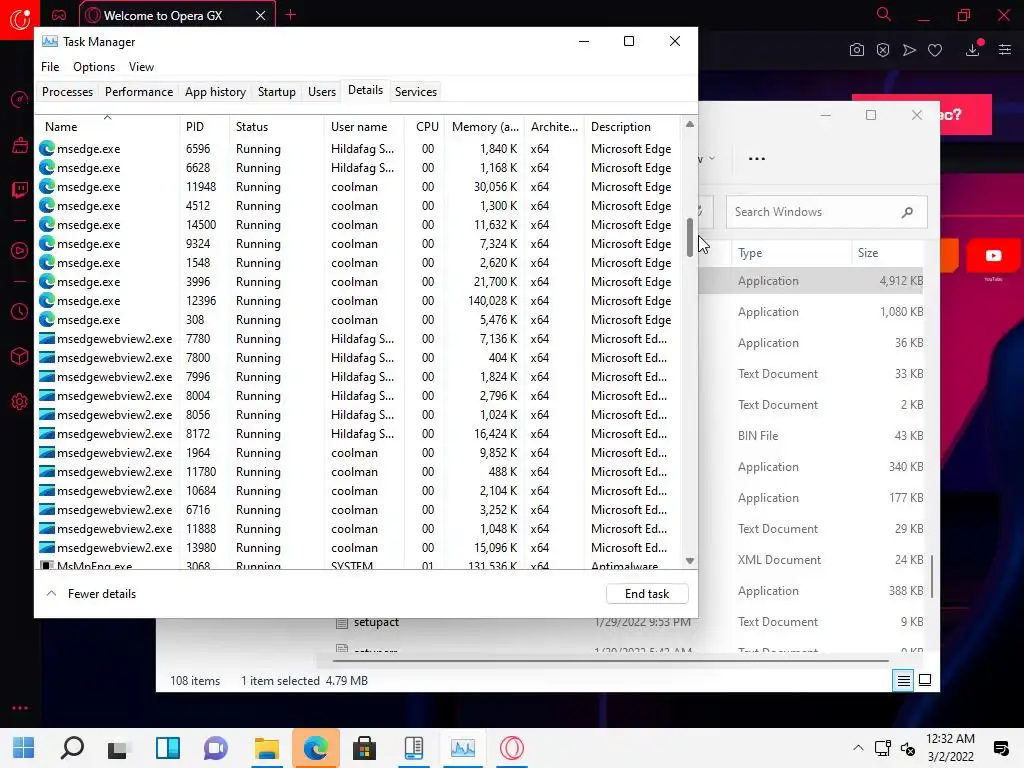The image size is (1024, 768).
Task: Sort Explorer by the Size column
Action: (x=888, y=253)
